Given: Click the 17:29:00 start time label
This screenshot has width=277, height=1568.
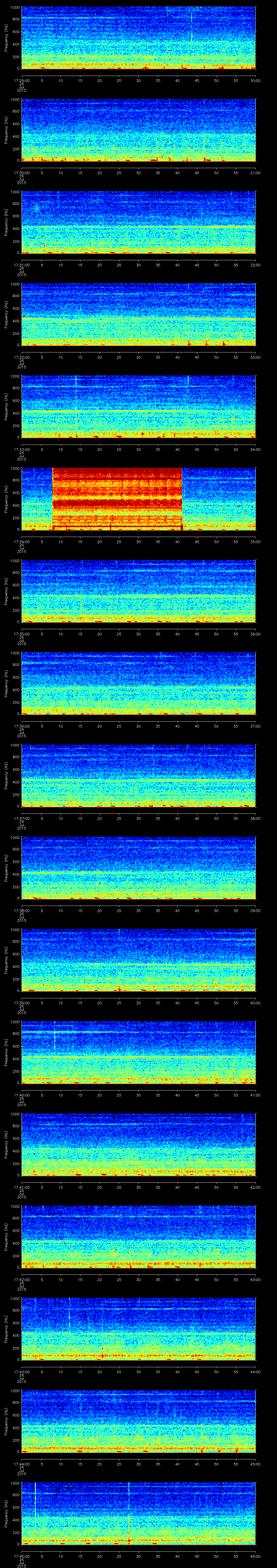Looking at the screenshot, I should point(21,80).
